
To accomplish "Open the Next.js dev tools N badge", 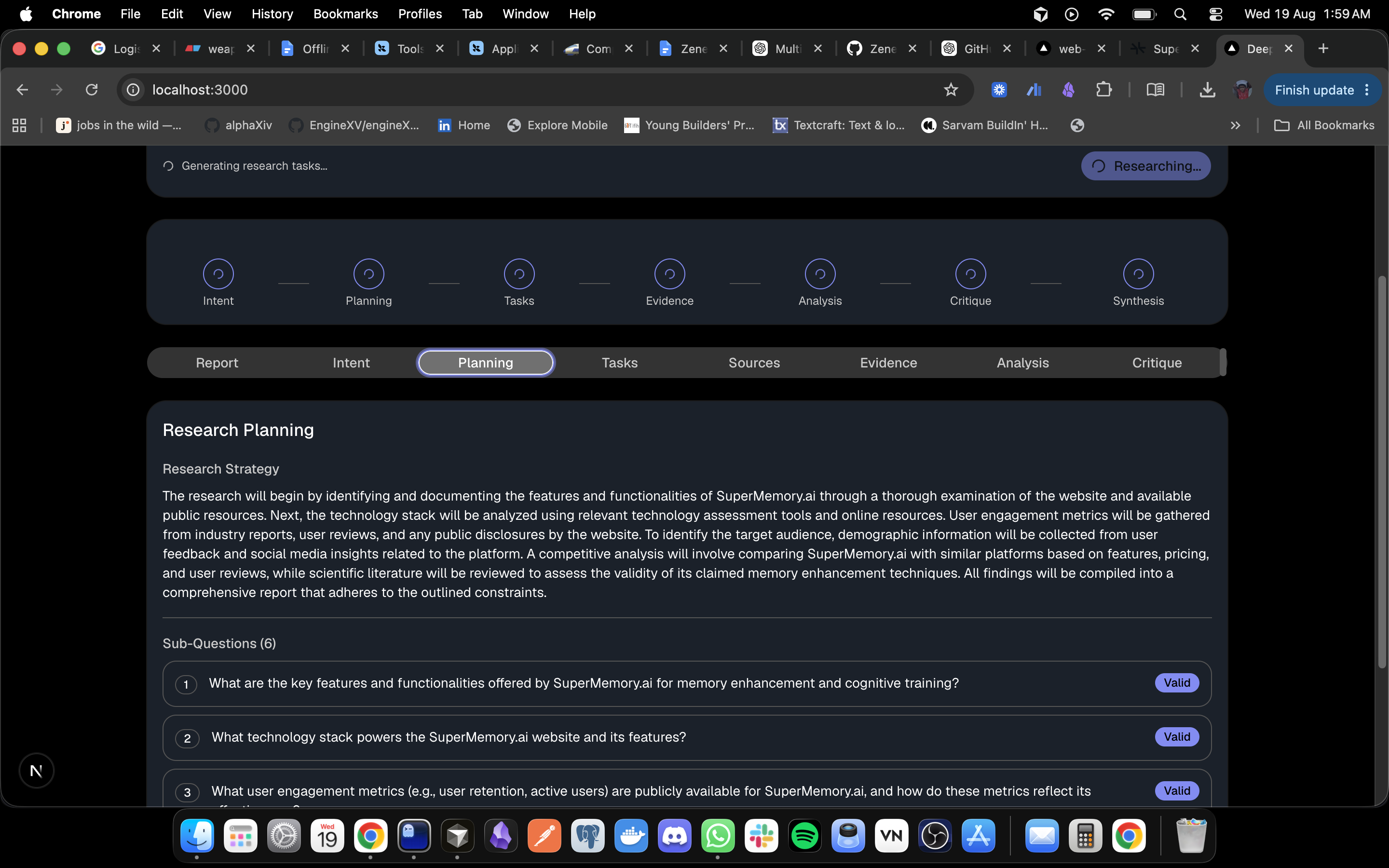I will pos(36,771).
